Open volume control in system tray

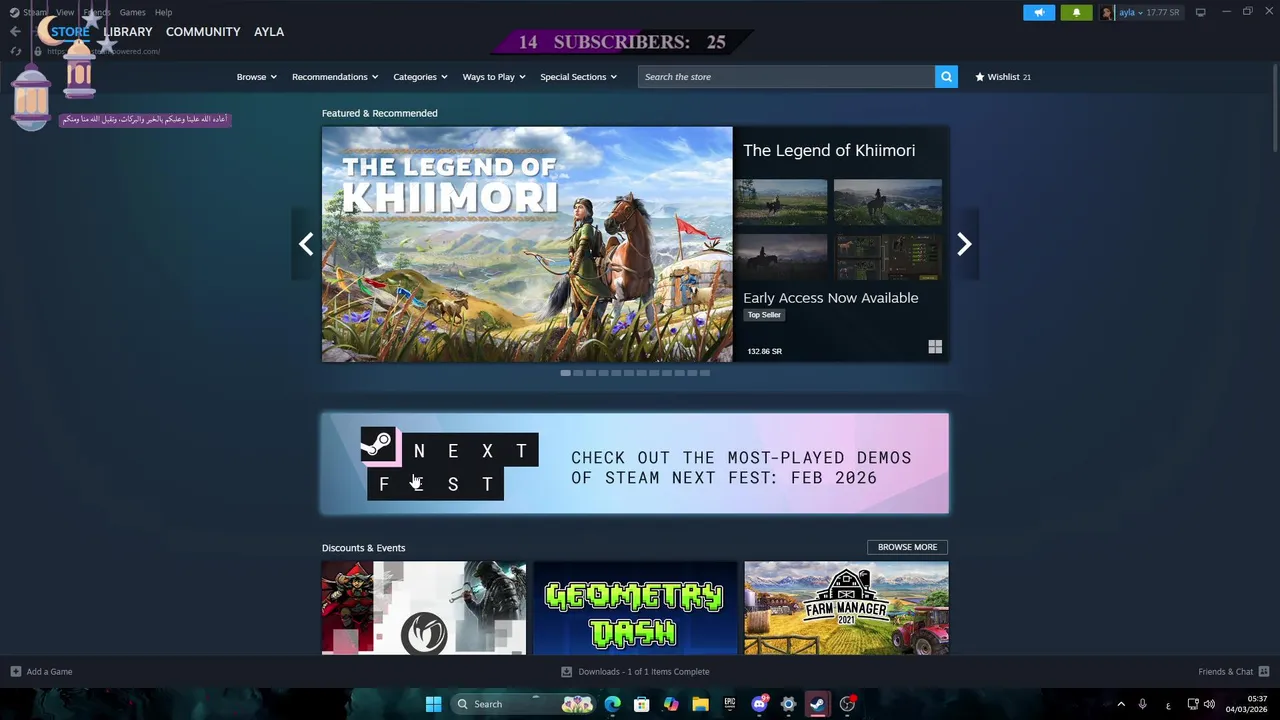pos(1210,704)
